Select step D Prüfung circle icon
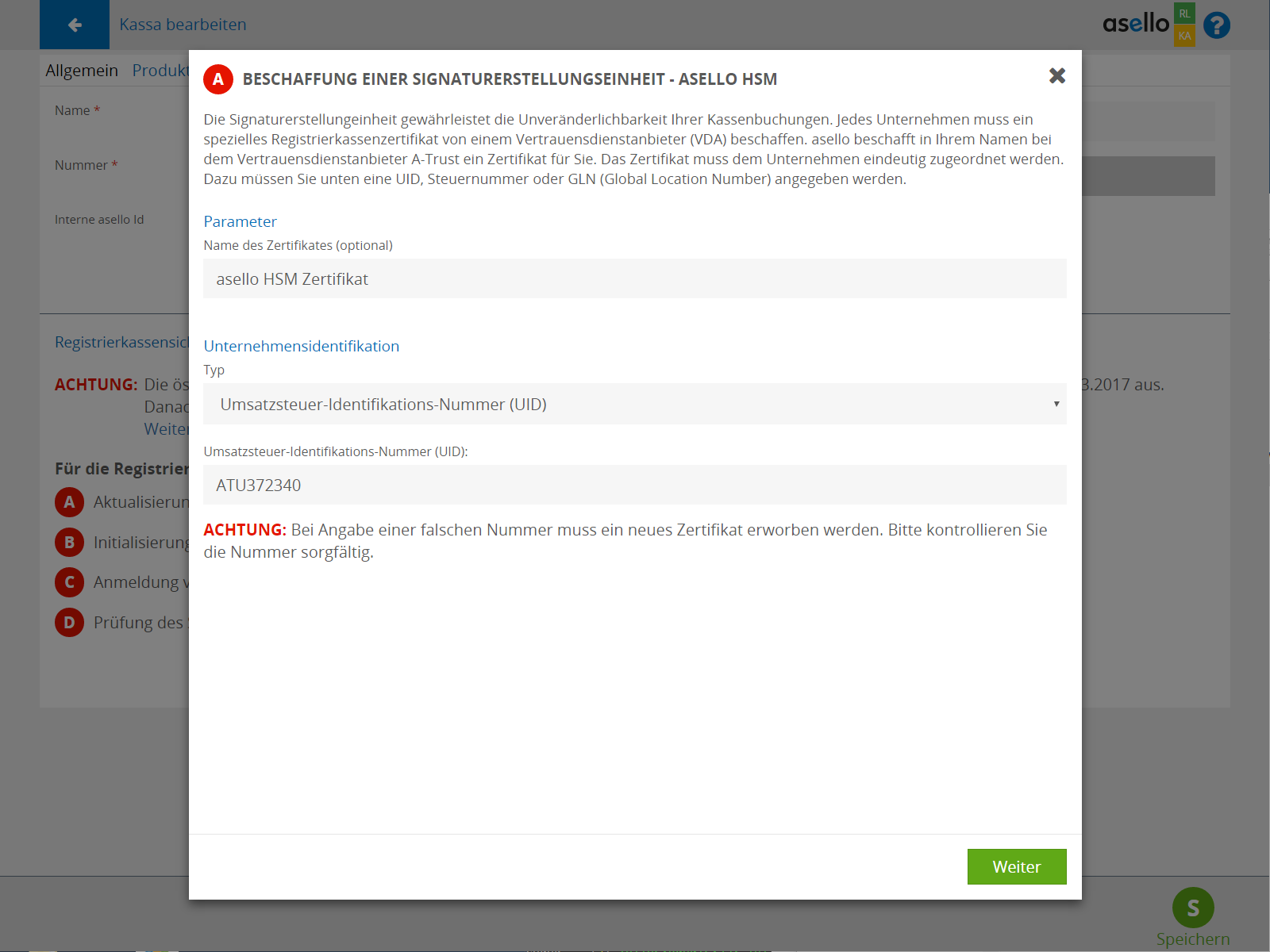This screenshot has height=952, width=1270. click(x=69, y=623)
